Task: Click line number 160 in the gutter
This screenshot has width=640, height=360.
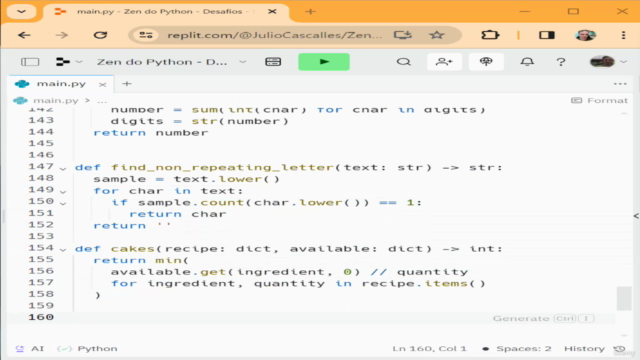Action: [x=41, y=317]
